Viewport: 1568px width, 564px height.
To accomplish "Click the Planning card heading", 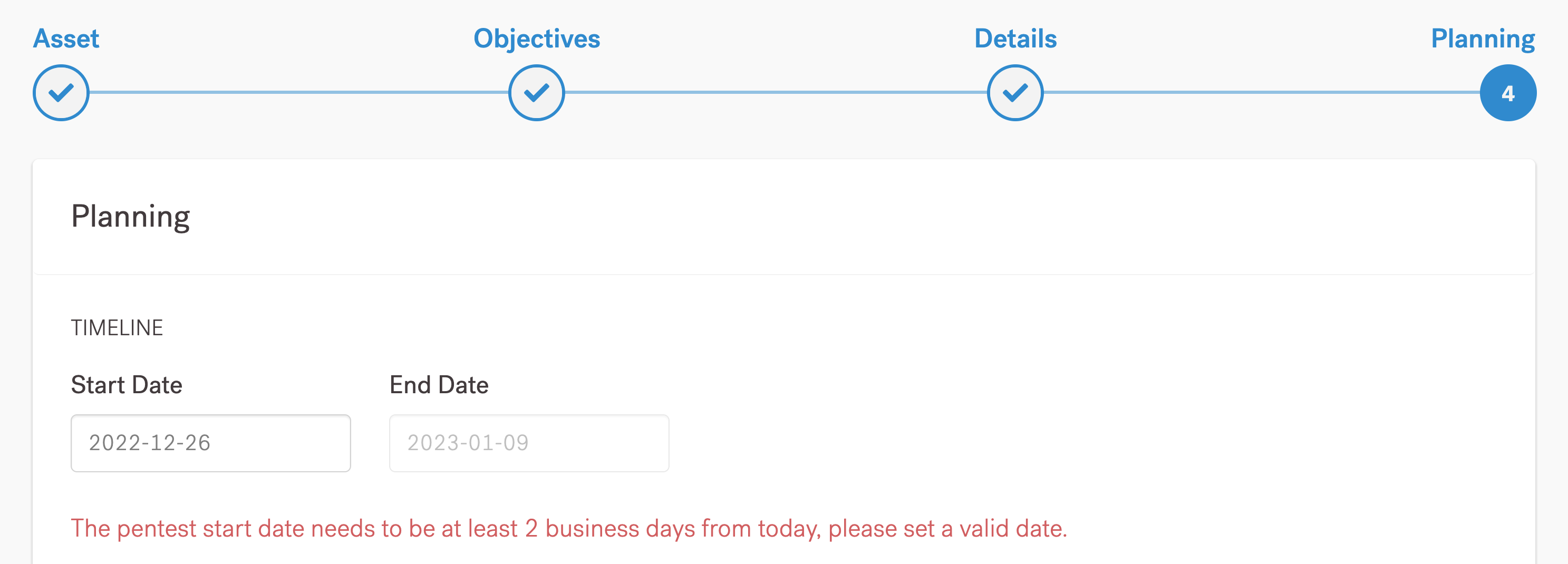I will [130, 217].
